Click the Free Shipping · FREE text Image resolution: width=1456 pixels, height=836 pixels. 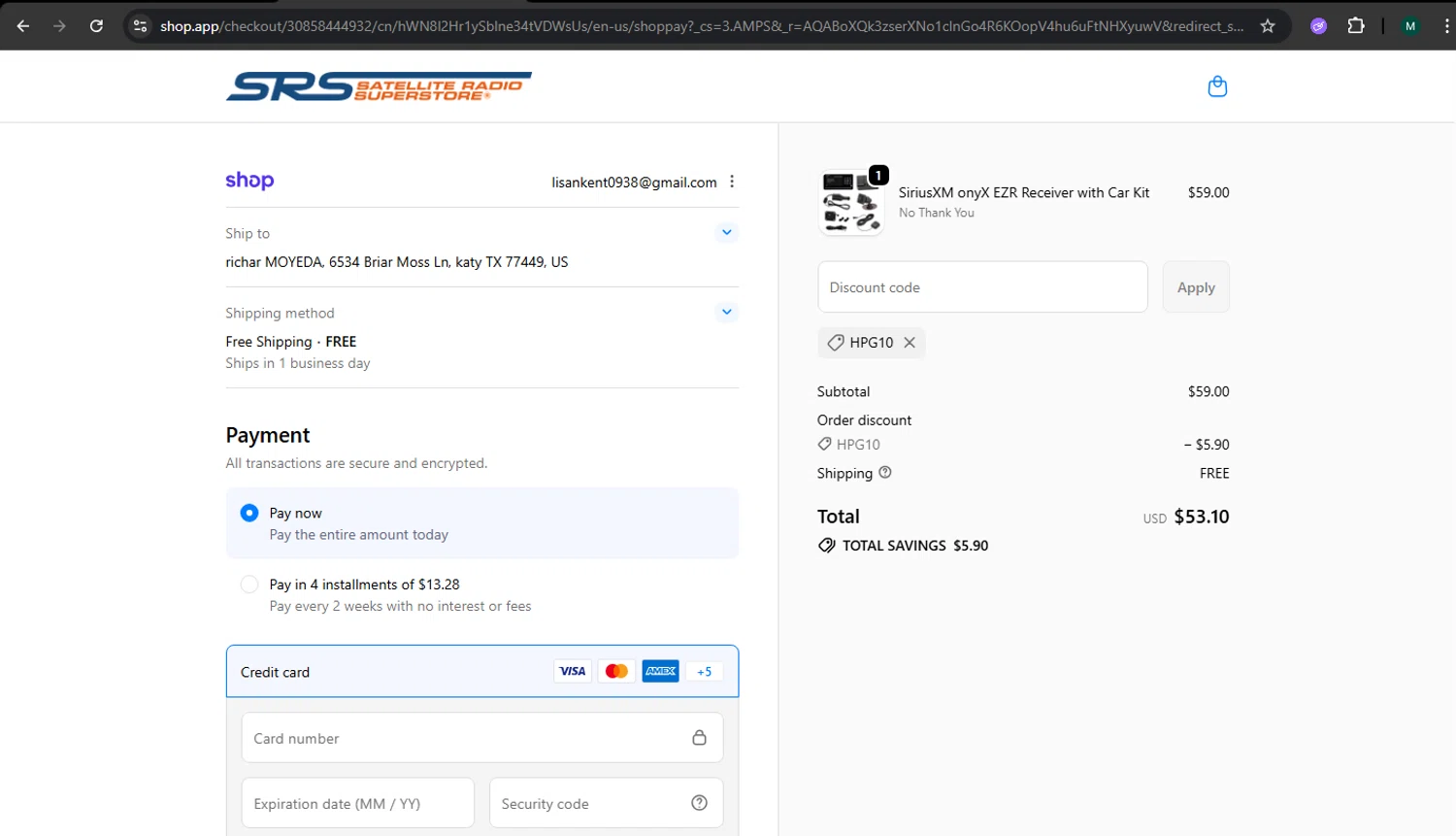[x=291, y=342]
